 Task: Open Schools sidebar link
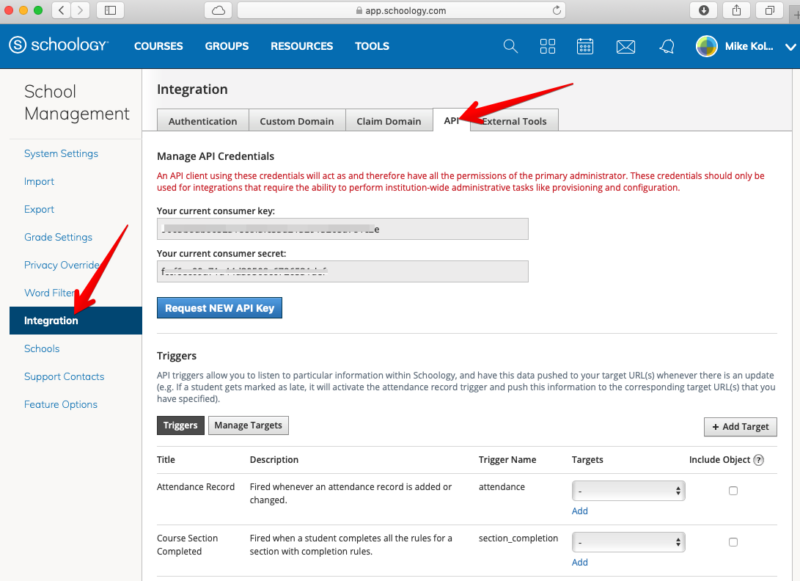tap(42, 348)
